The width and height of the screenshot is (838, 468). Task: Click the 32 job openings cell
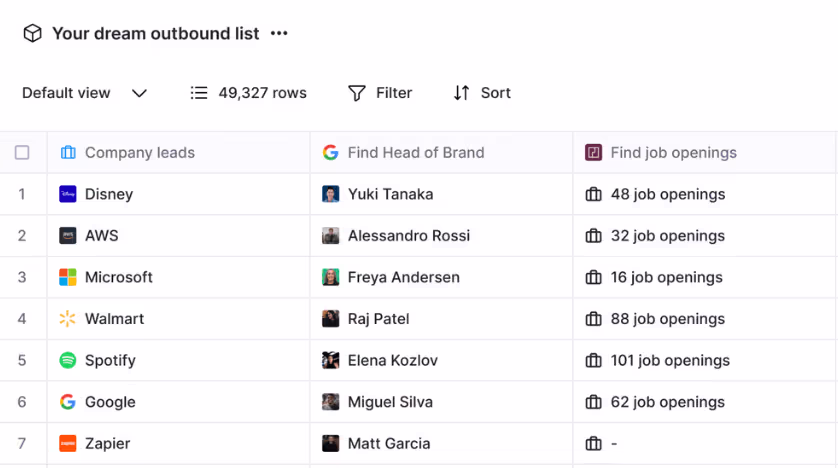tap(704, 236)
